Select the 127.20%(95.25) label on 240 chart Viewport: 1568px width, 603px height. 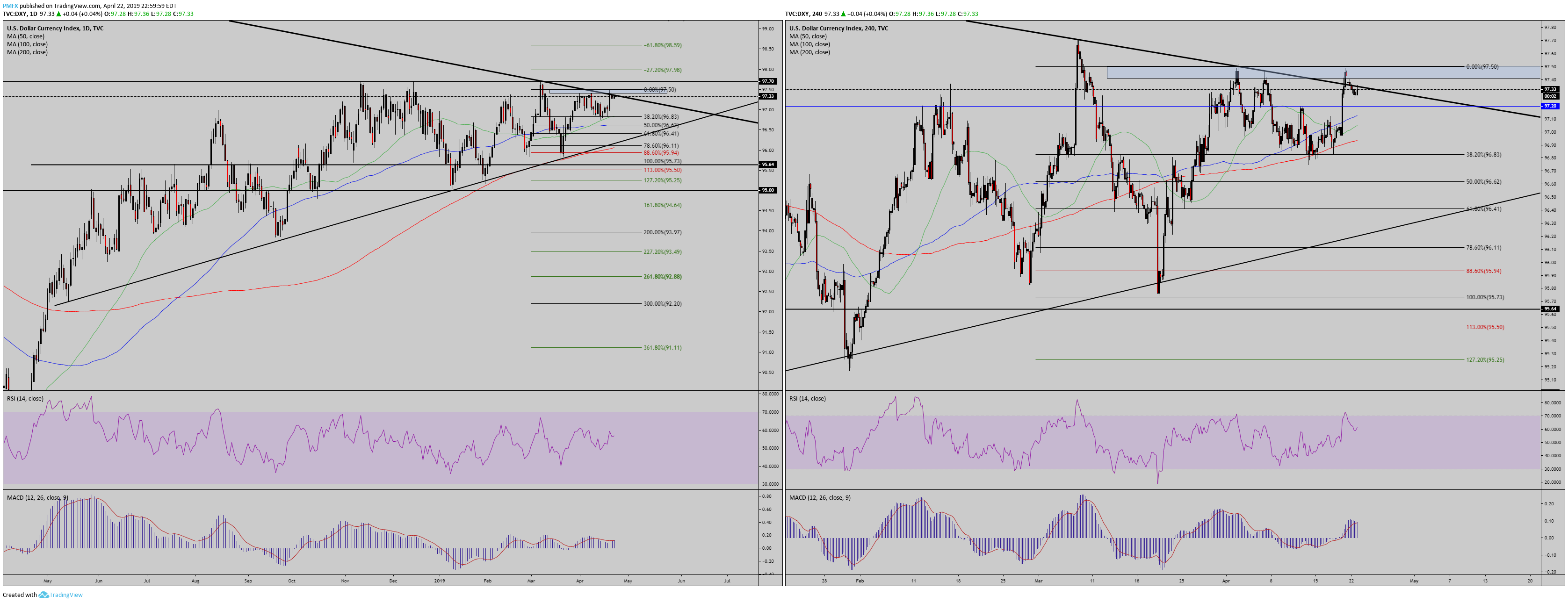tap(1485, 359)
